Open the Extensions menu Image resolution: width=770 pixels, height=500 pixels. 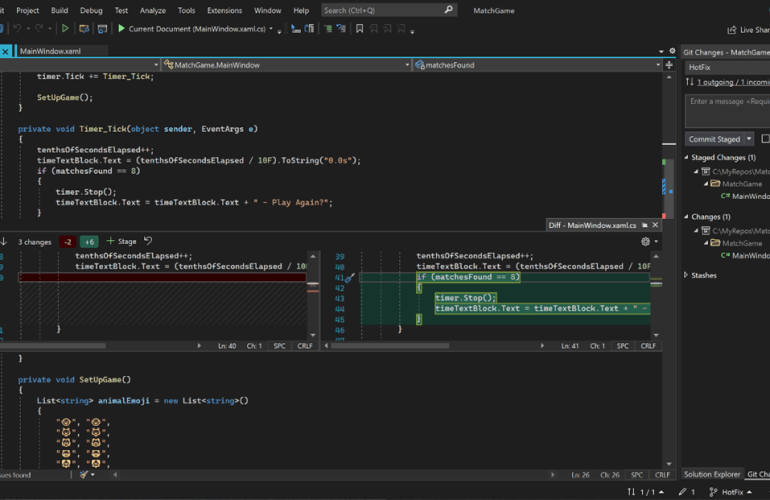224,10
